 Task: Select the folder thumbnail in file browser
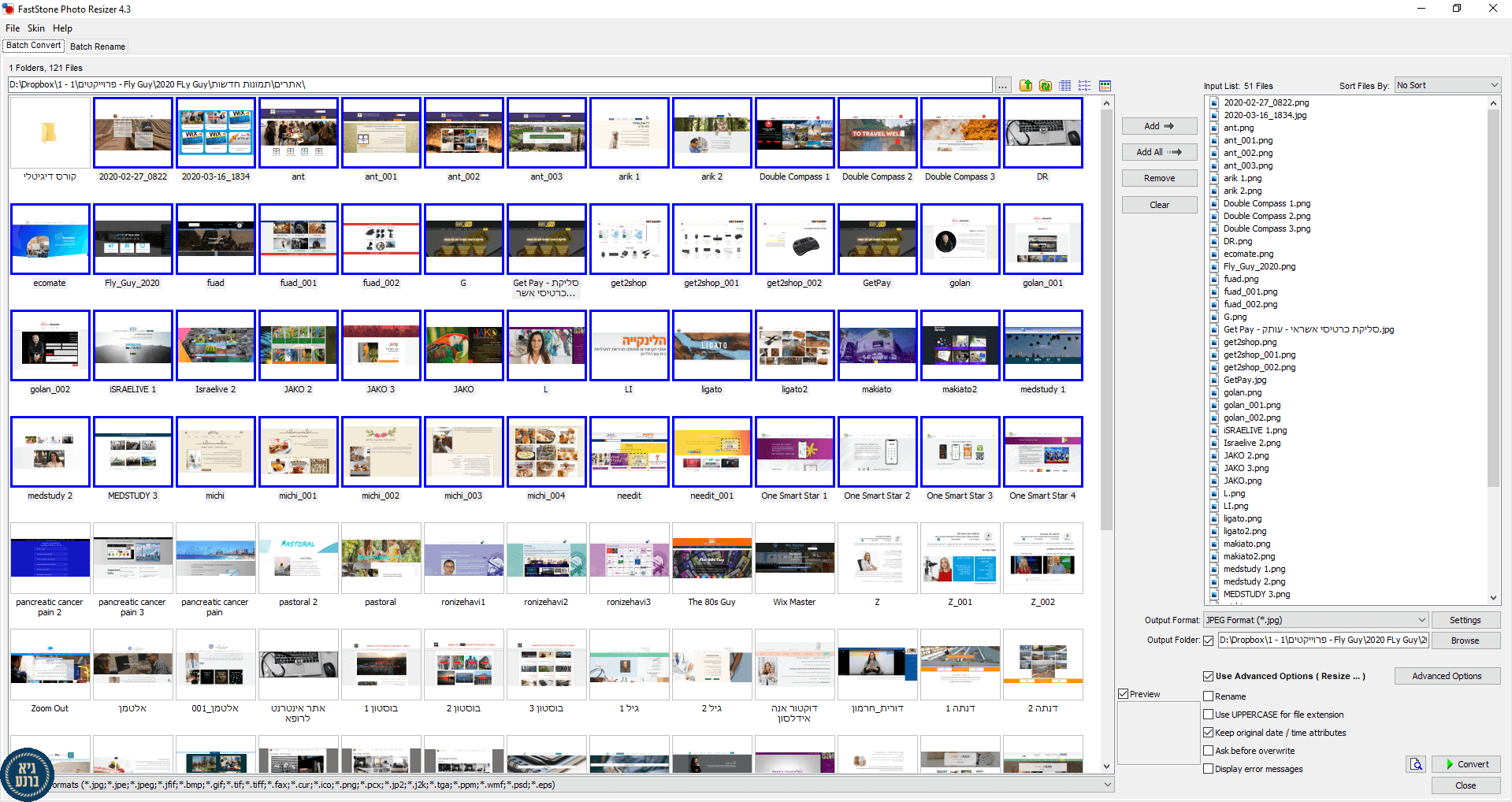50,132
